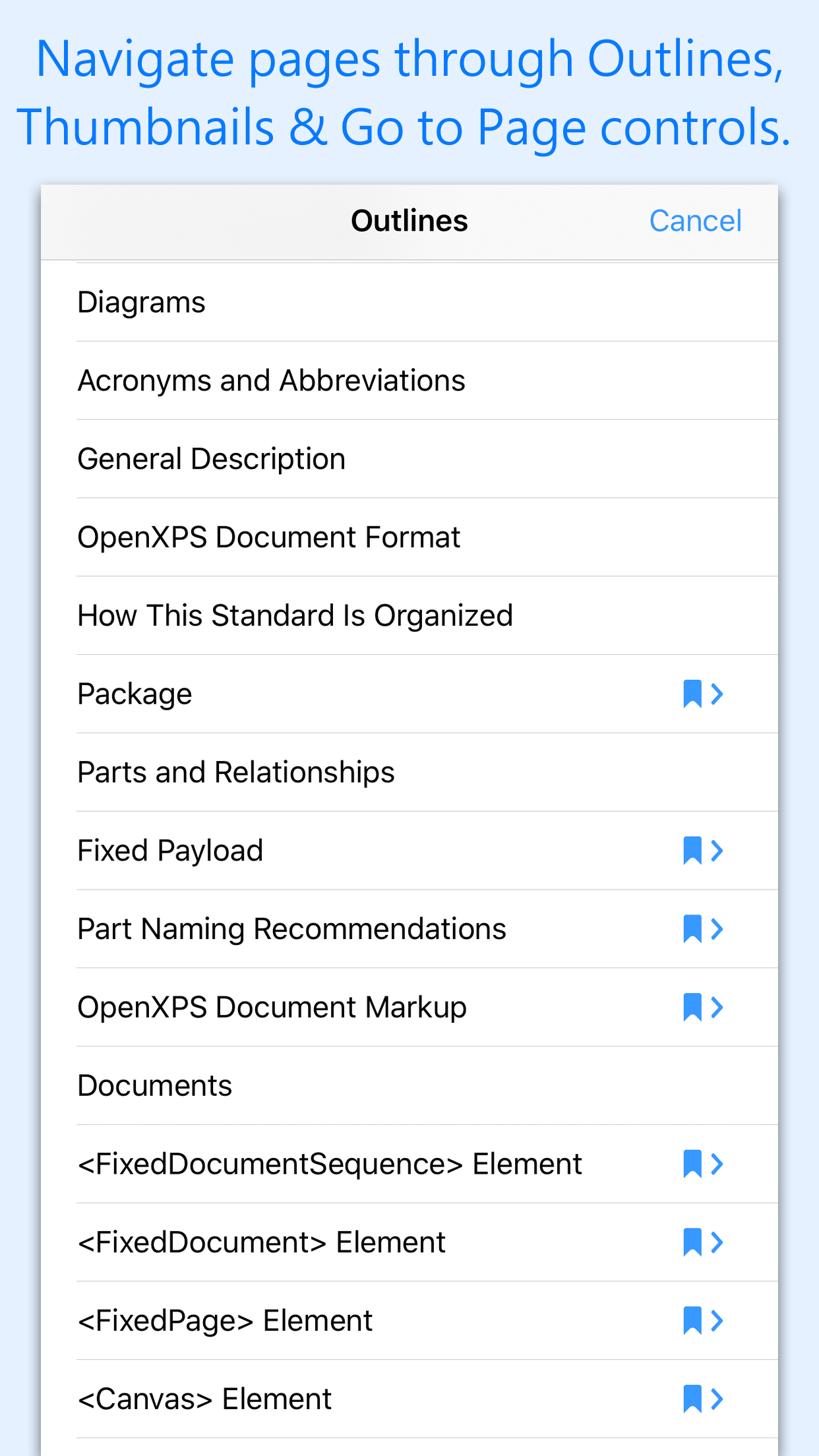Cancel the Outlines panel
The width and height of the screenshot is (819, 1456).
695,221
